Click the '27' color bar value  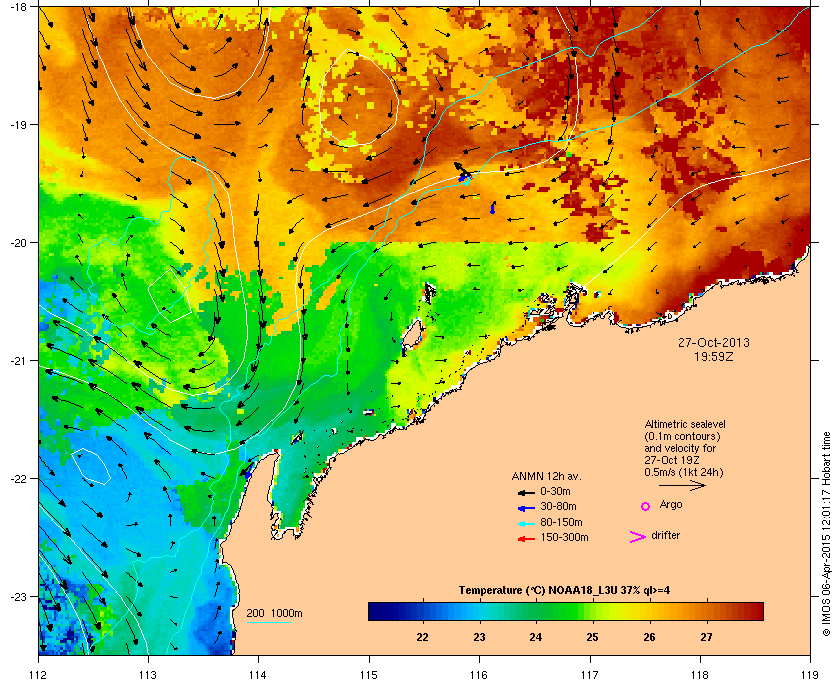coord(706,637)
